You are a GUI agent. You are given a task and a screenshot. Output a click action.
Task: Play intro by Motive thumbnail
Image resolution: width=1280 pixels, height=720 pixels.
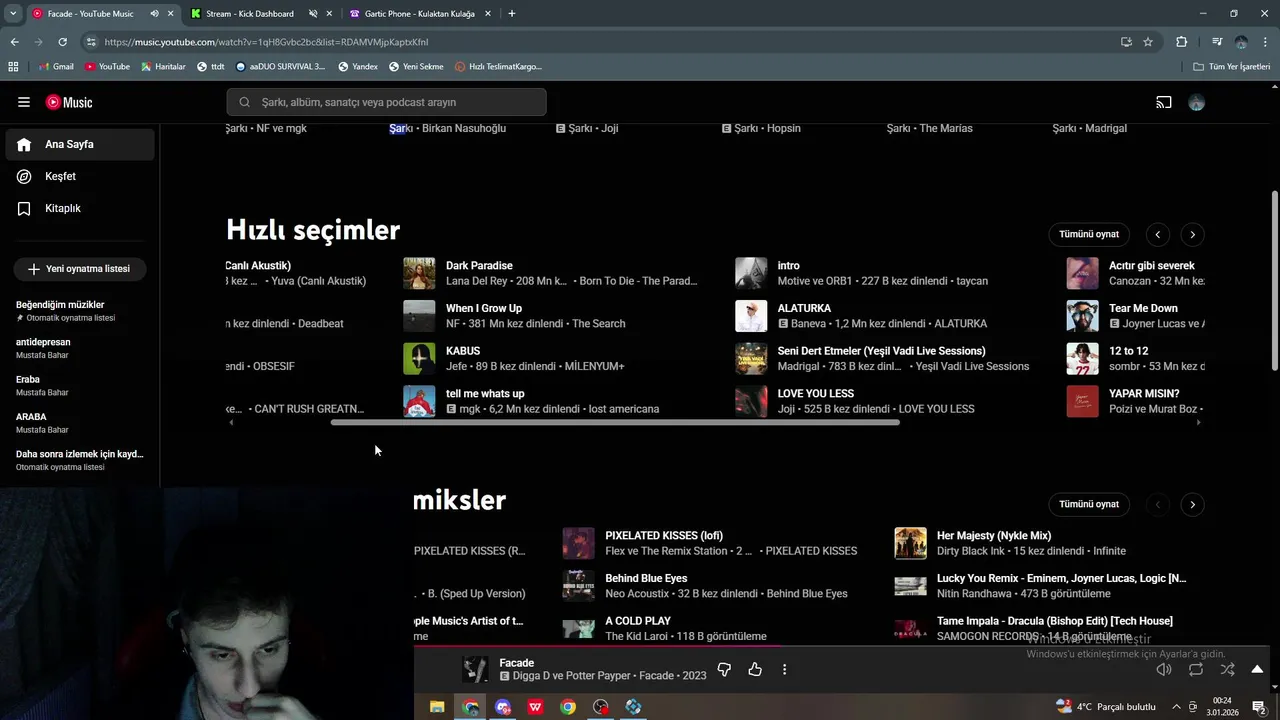[751, 273]
